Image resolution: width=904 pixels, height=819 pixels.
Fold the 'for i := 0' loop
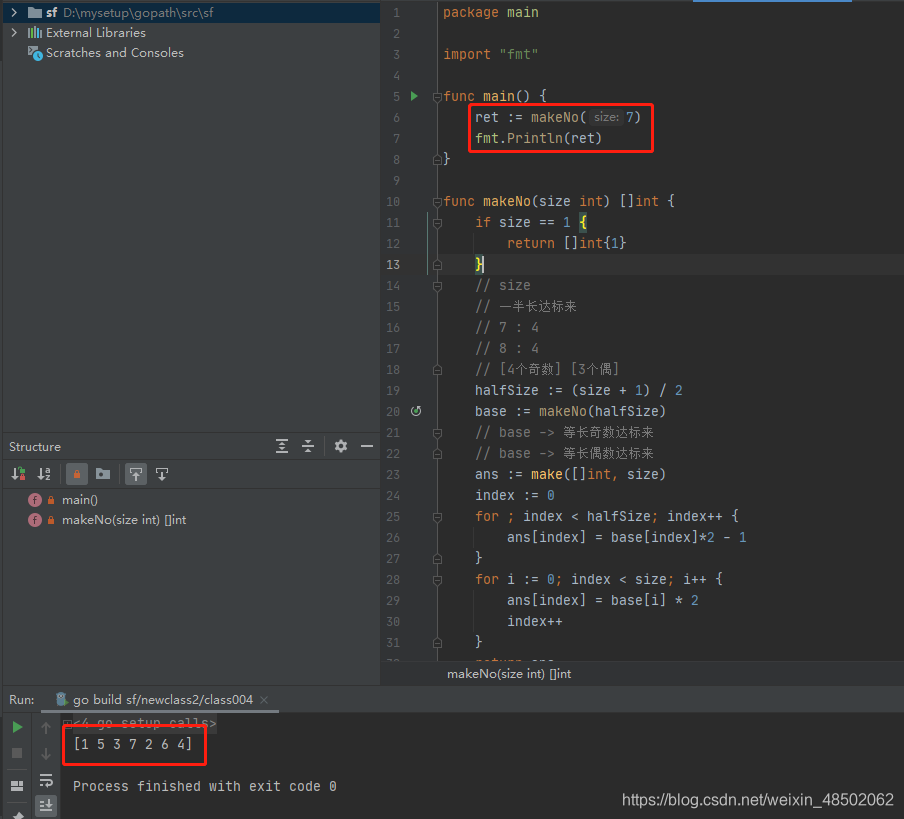pos(437,580)
